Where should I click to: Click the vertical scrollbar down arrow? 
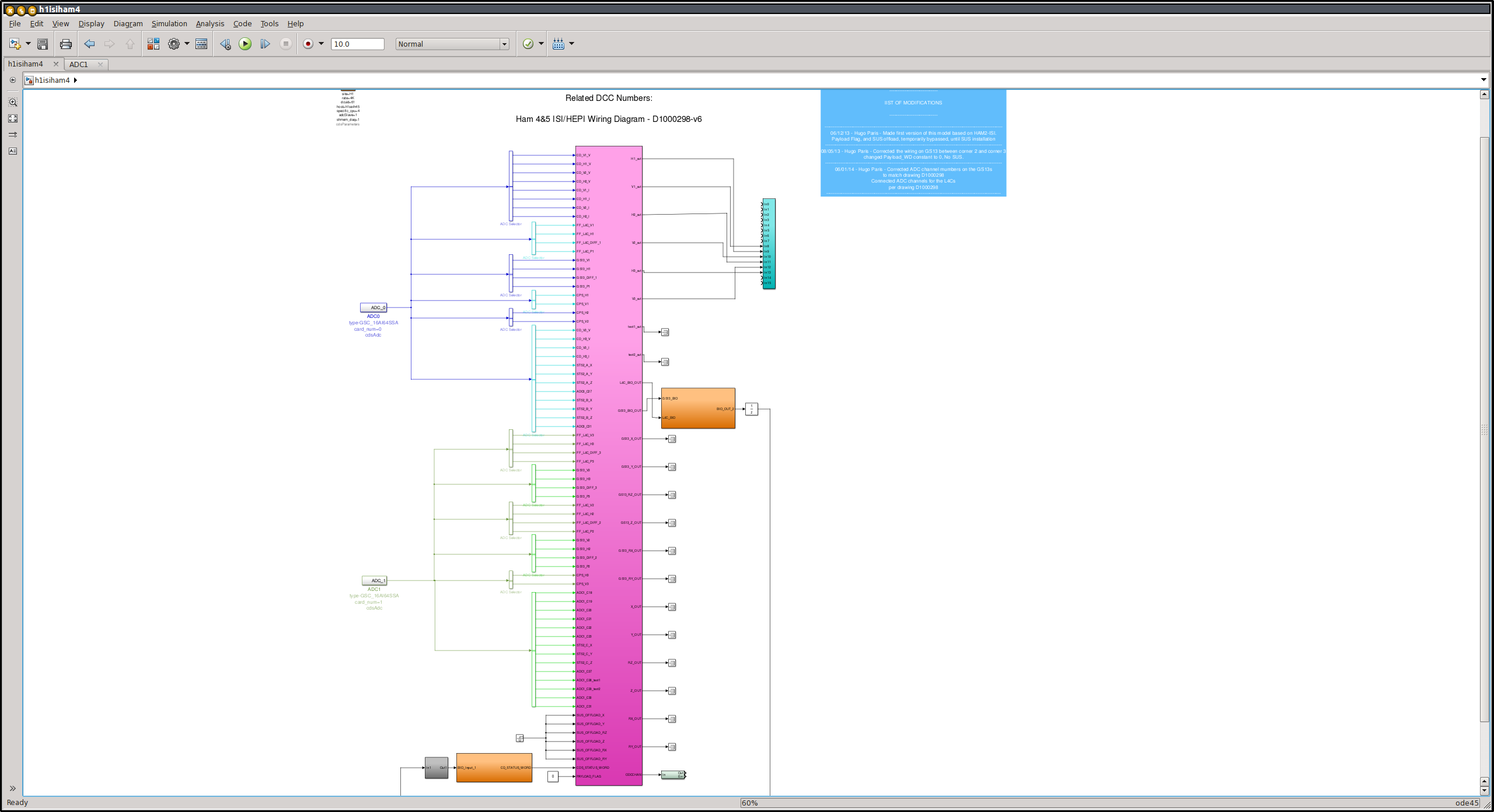(1485, 790)
